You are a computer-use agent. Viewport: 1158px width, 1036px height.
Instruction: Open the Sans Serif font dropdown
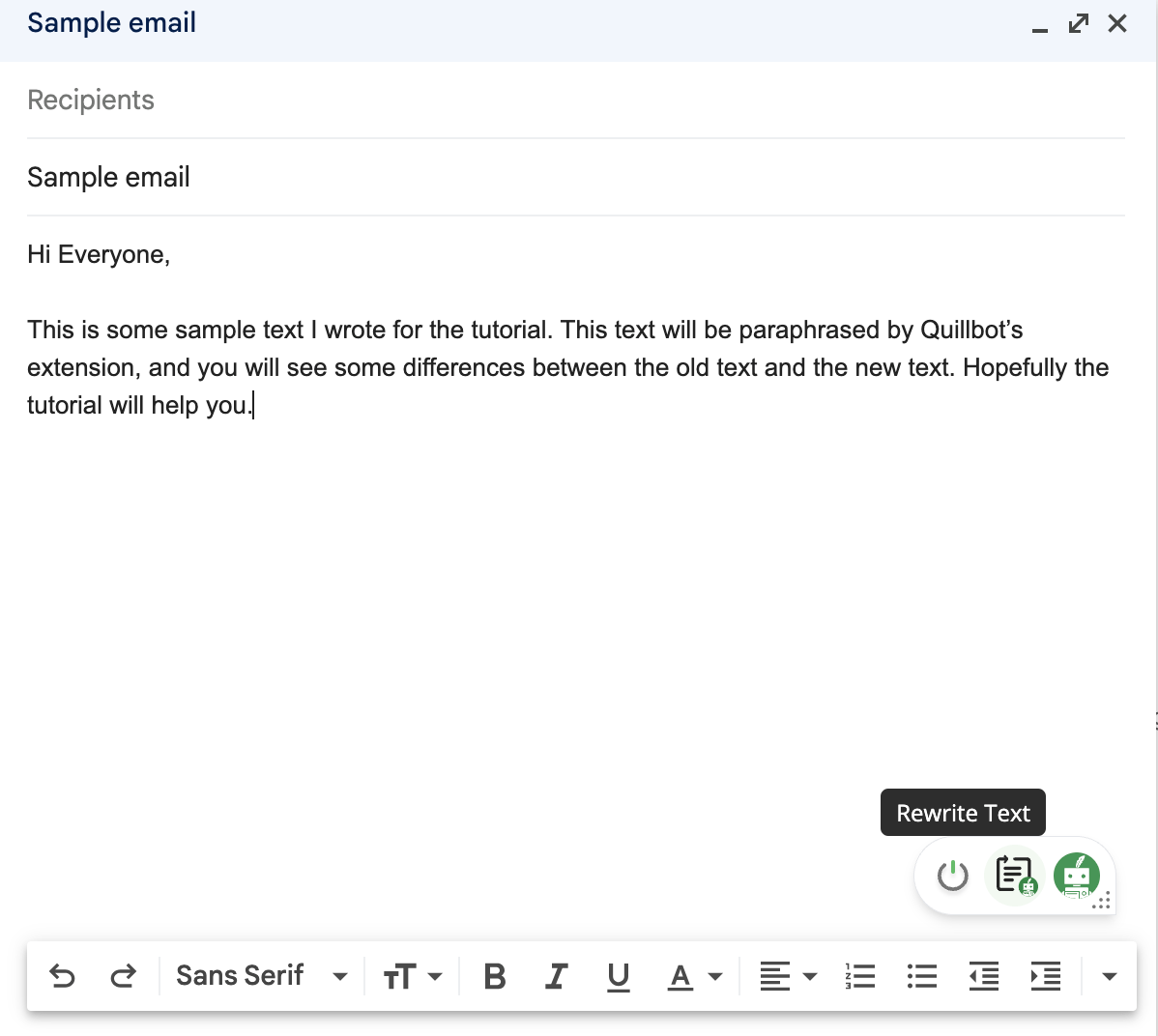click(259, 976)
